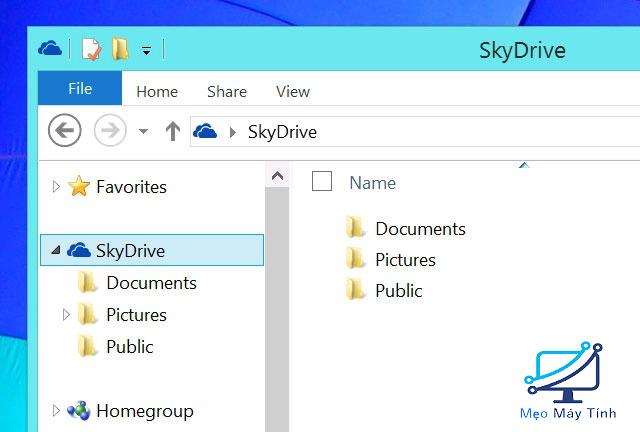The image size is (640, 432).
Task: Click the Properties icon in quick access toolbar
Action: pyautogui.click(x=91, y=49)
